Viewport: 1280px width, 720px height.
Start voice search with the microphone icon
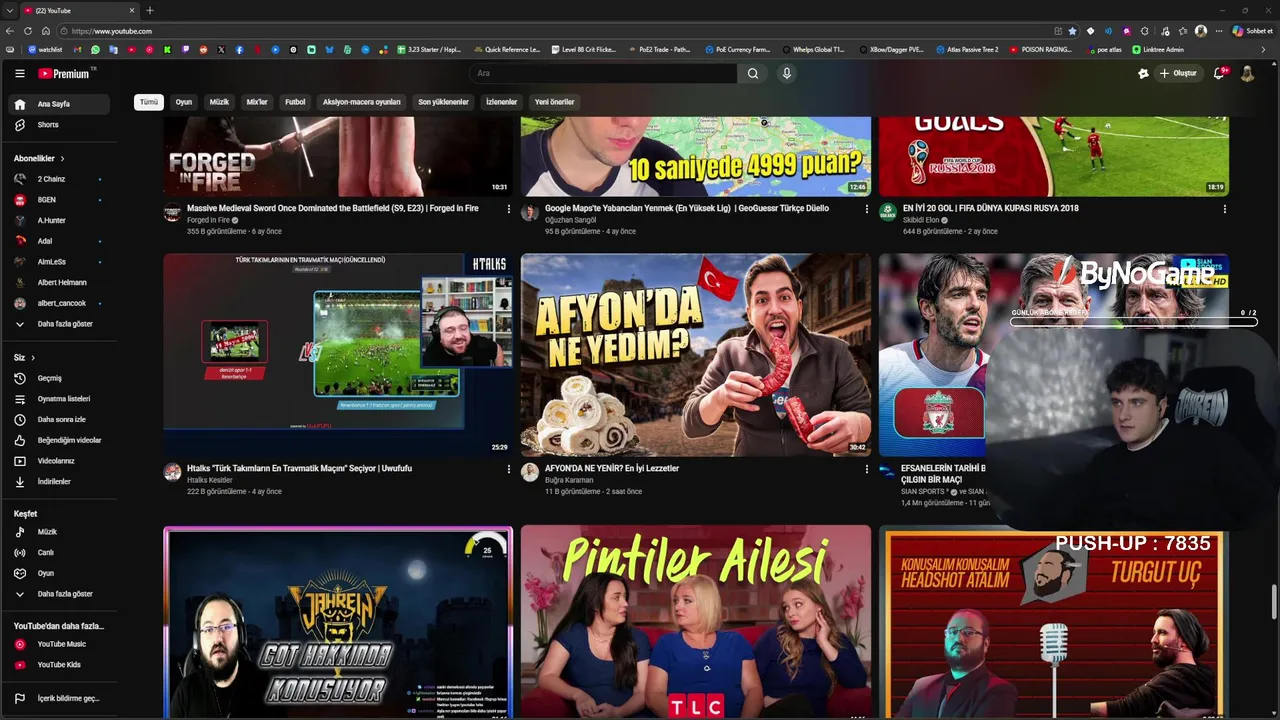(x=787, y=73)
